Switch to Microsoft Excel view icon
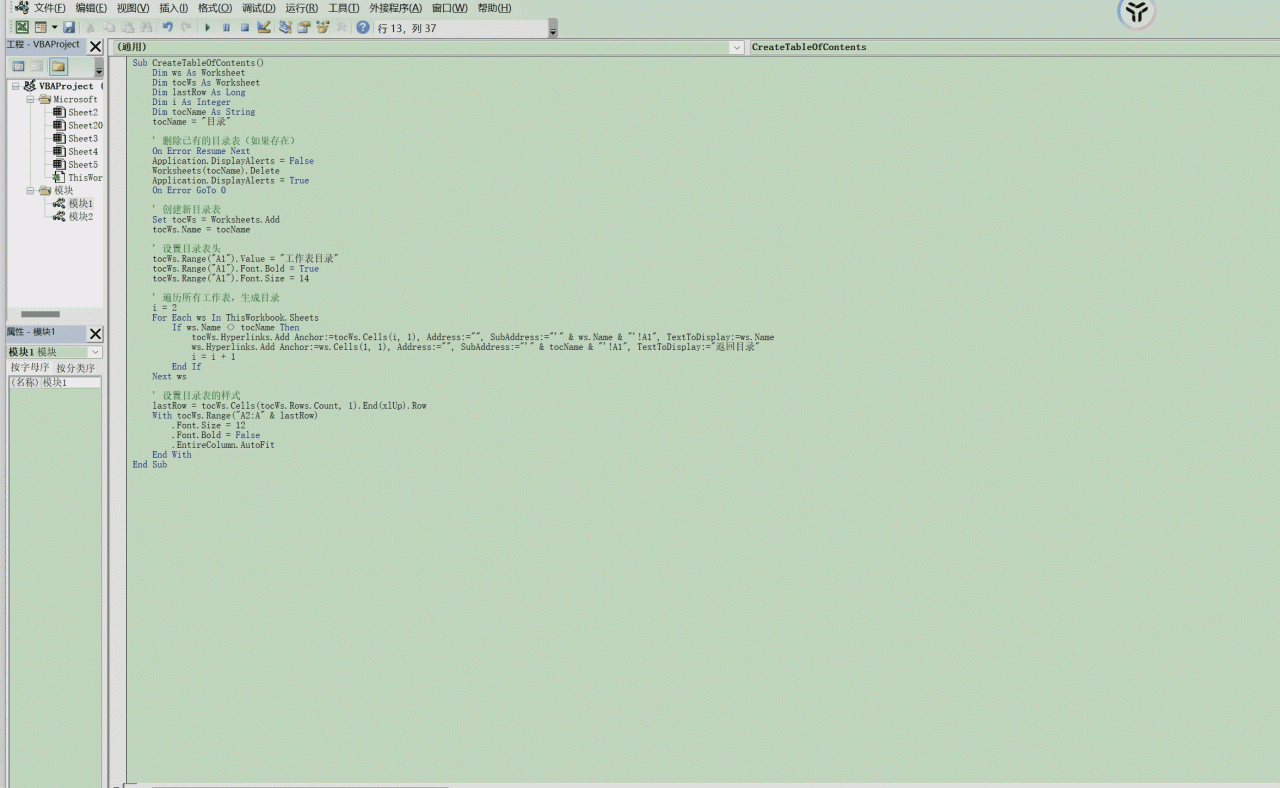The image size is (1280, 788). tap(21, 28)
